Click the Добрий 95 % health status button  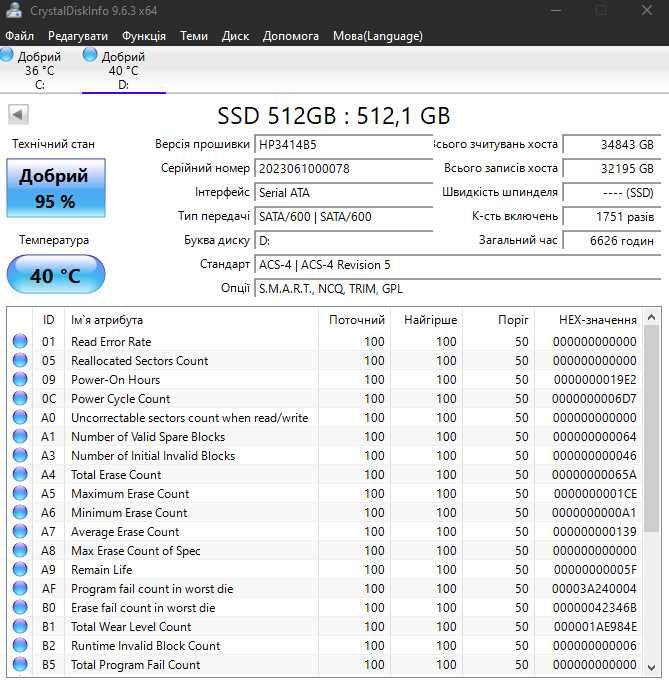tap(55, 188)
